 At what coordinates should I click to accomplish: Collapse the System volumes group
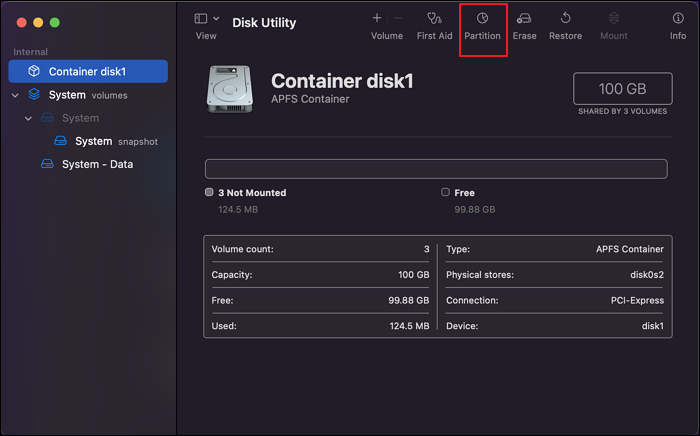point(15,95)
